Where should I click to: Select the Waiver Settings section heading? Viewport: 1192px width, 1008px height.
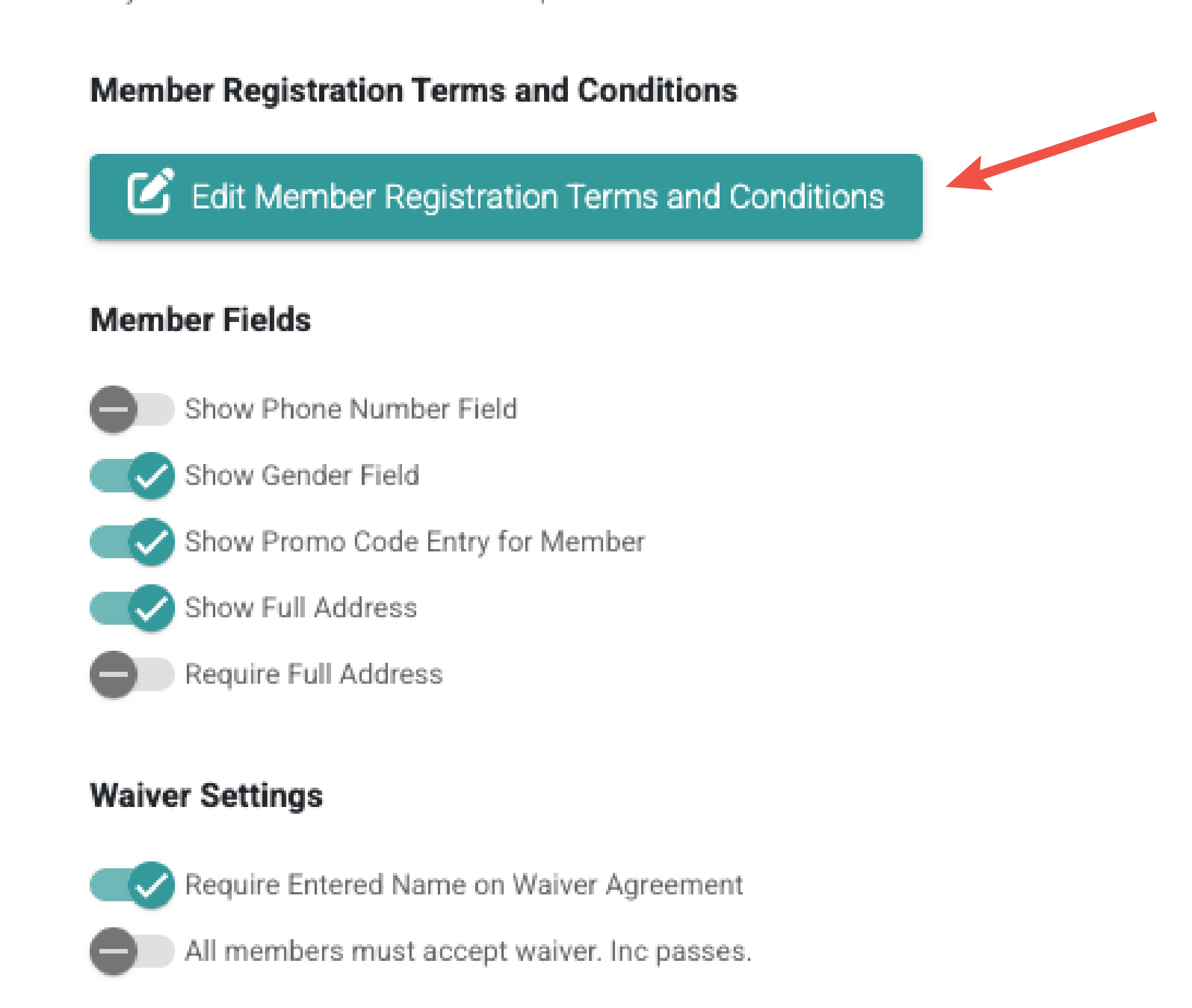point(206,796)
